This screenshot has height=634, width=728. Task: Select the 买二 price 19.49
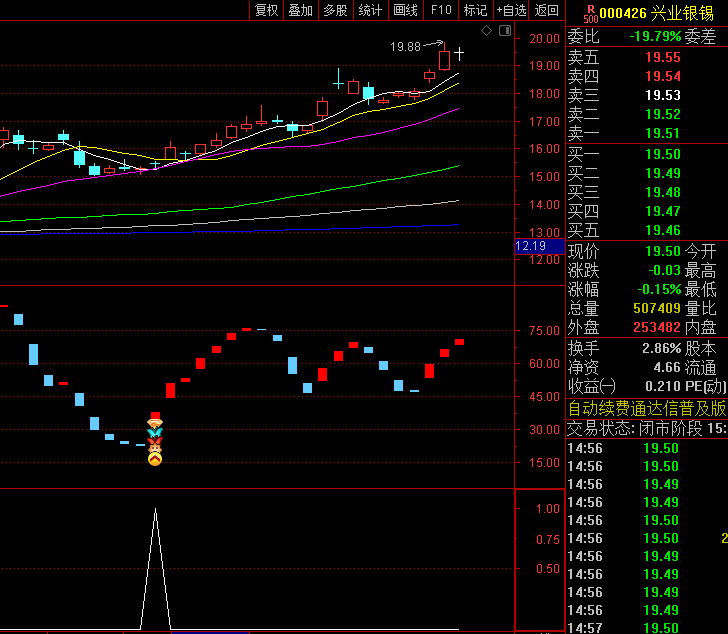[x=663, y=174]
